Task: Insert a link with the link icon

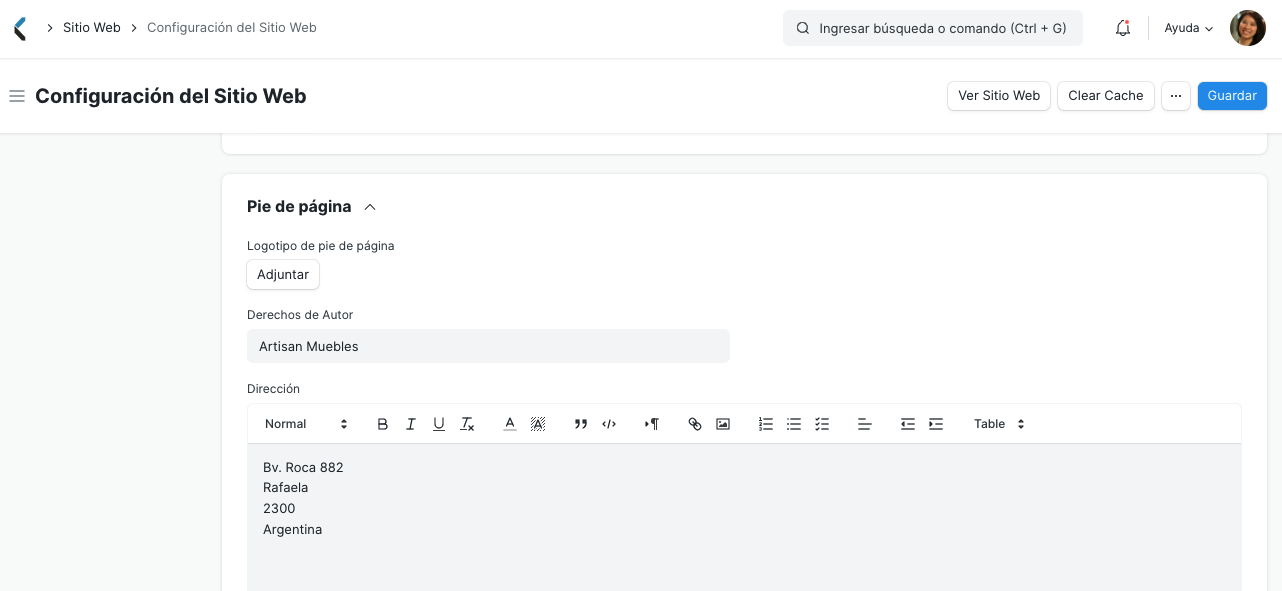Action: (x=695, y=423)
